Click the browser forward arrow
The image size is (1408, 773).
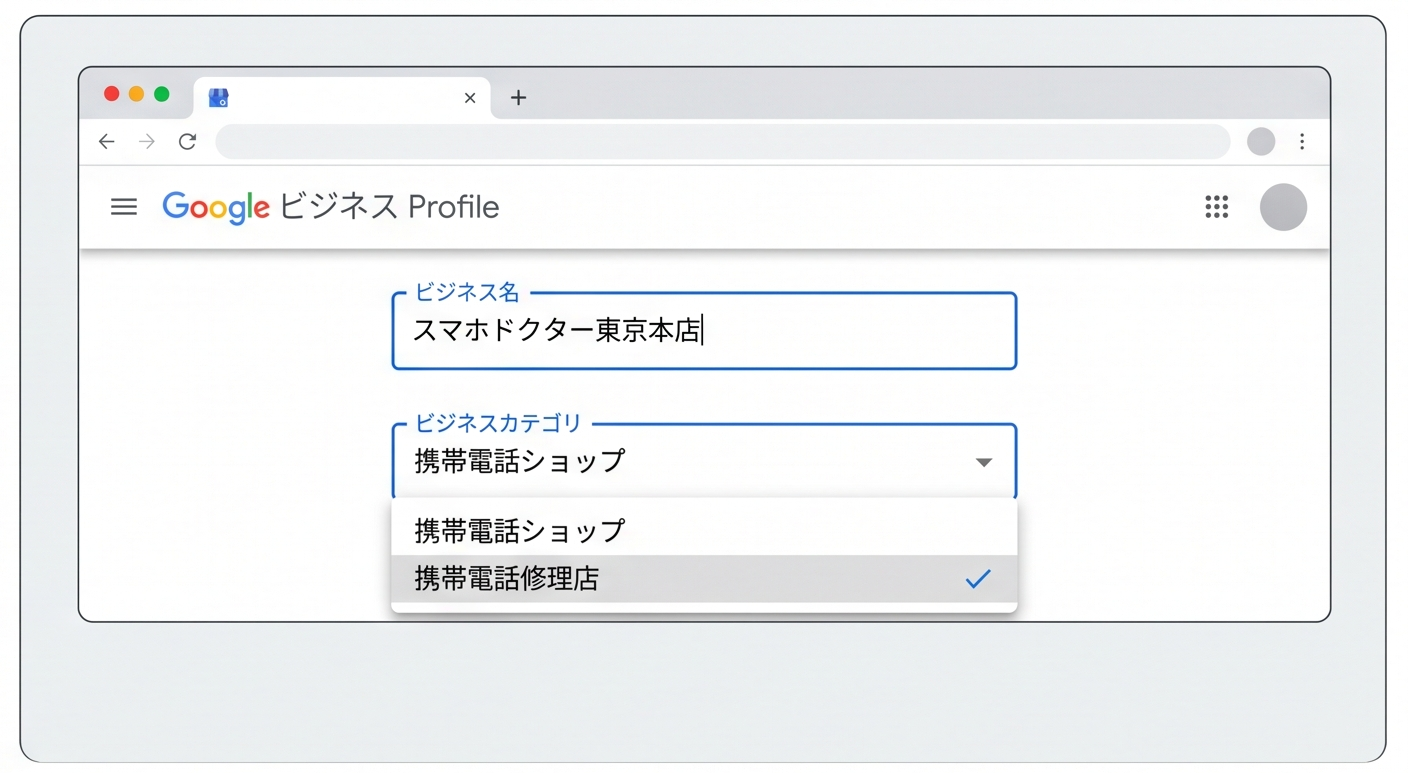tap(147, 142)
